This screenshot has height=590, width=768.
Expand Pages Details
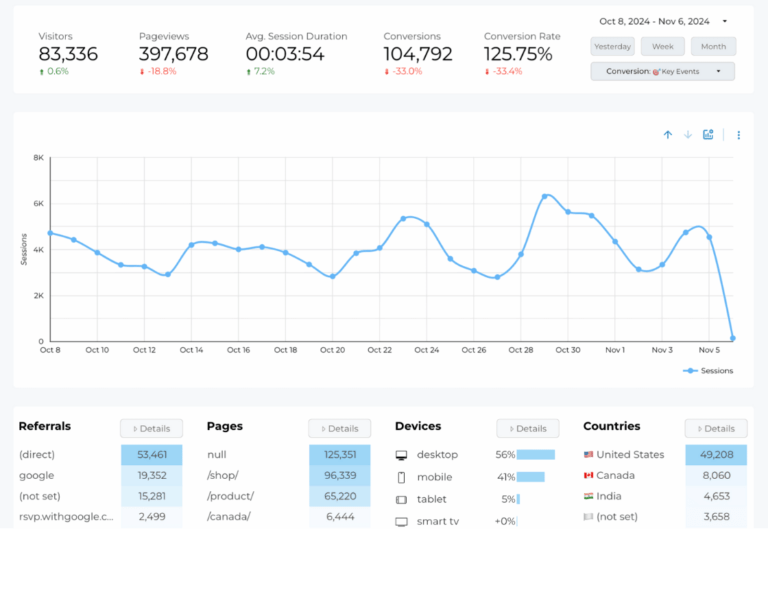339,428
